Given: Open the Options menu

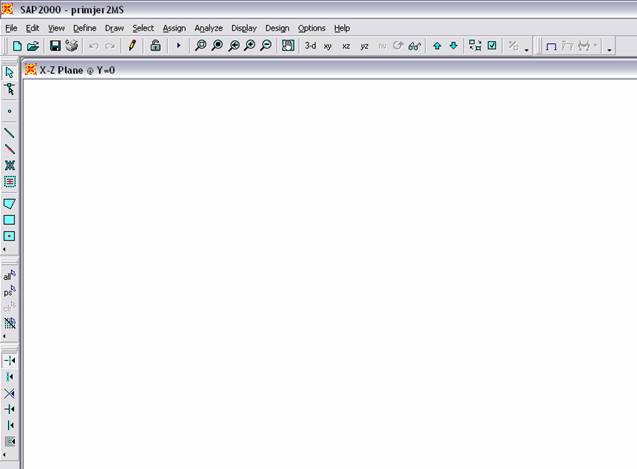Looking at the screenshot, I should pos(312,28).
